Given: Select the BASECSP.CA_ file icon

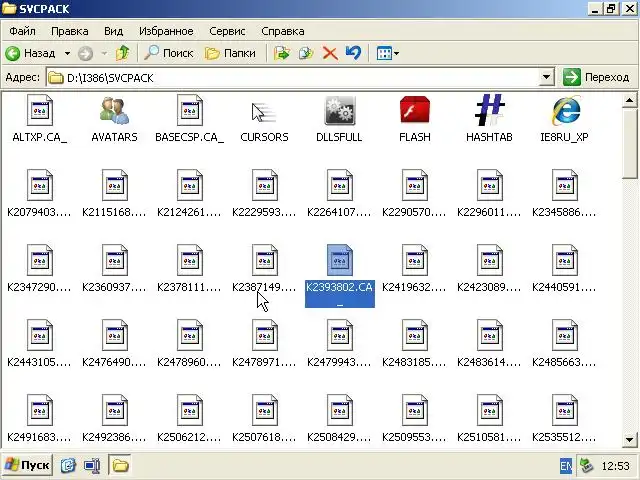Looking at the screenshot, I should click(x=190, y=110).
